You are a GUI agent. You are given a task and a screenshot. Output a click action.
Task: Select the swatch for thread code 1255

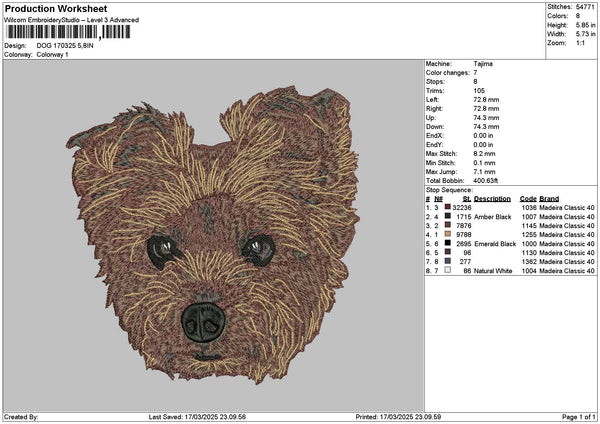[447, 234]
